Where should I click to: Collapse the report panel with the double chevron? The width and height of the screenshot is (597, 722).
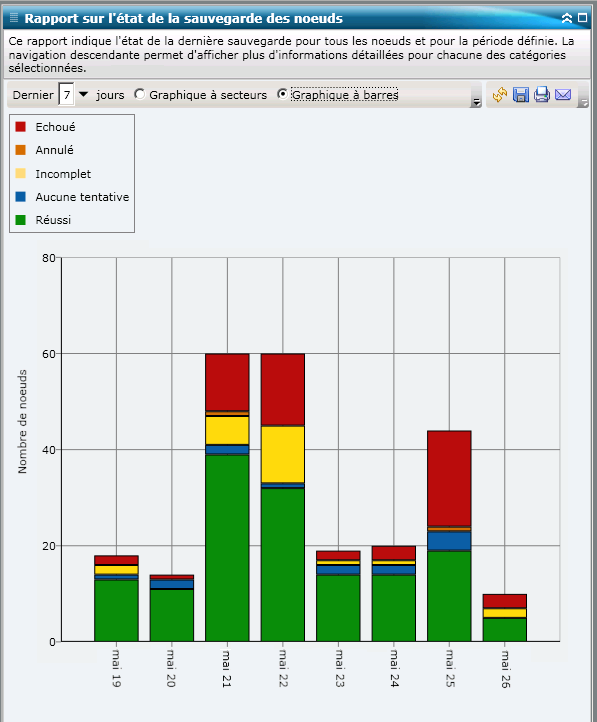pos(567,18)
